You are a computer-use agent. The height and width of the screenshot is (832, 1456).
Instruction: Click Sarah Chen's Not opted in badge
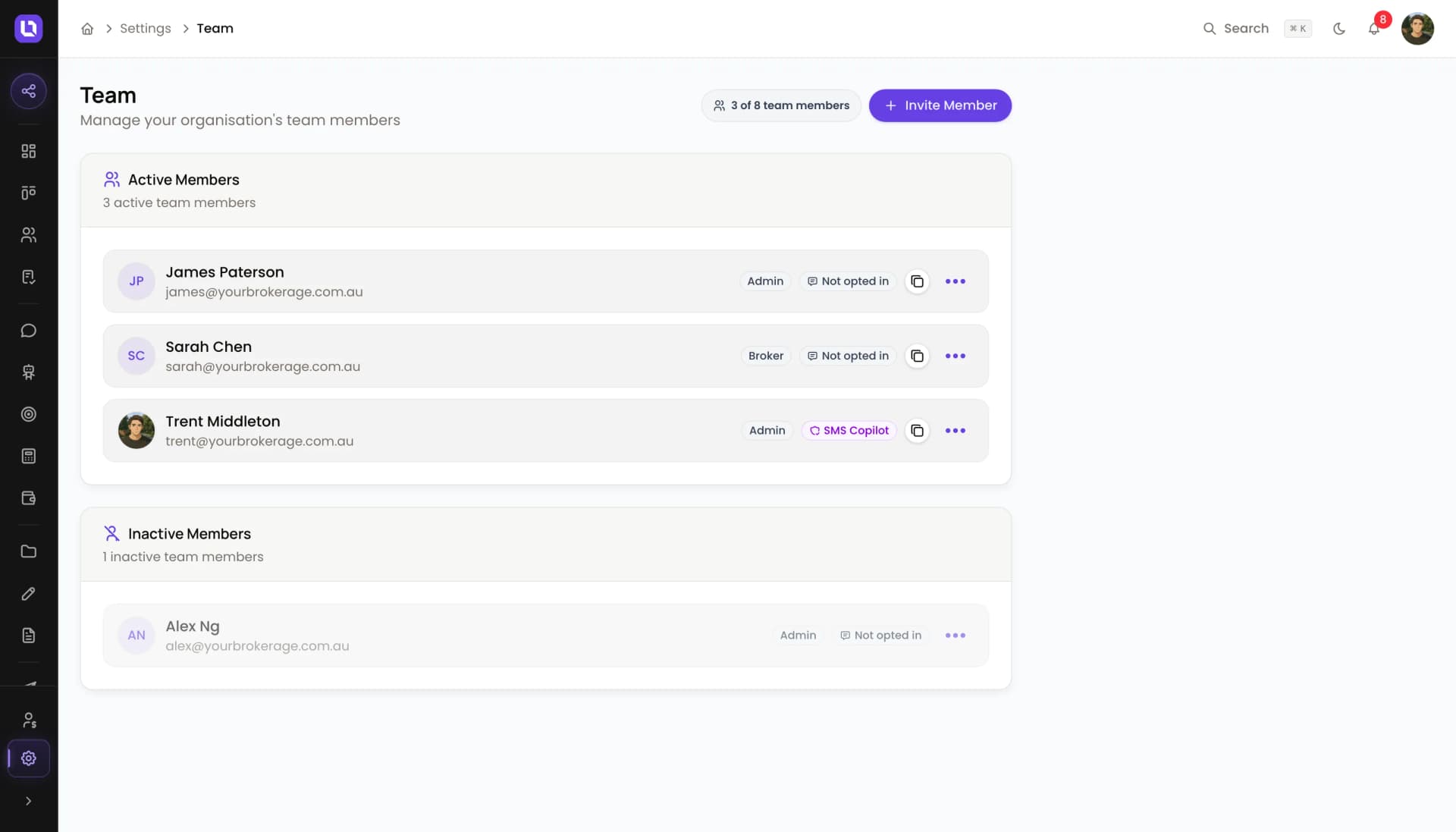tap(849, 356)
